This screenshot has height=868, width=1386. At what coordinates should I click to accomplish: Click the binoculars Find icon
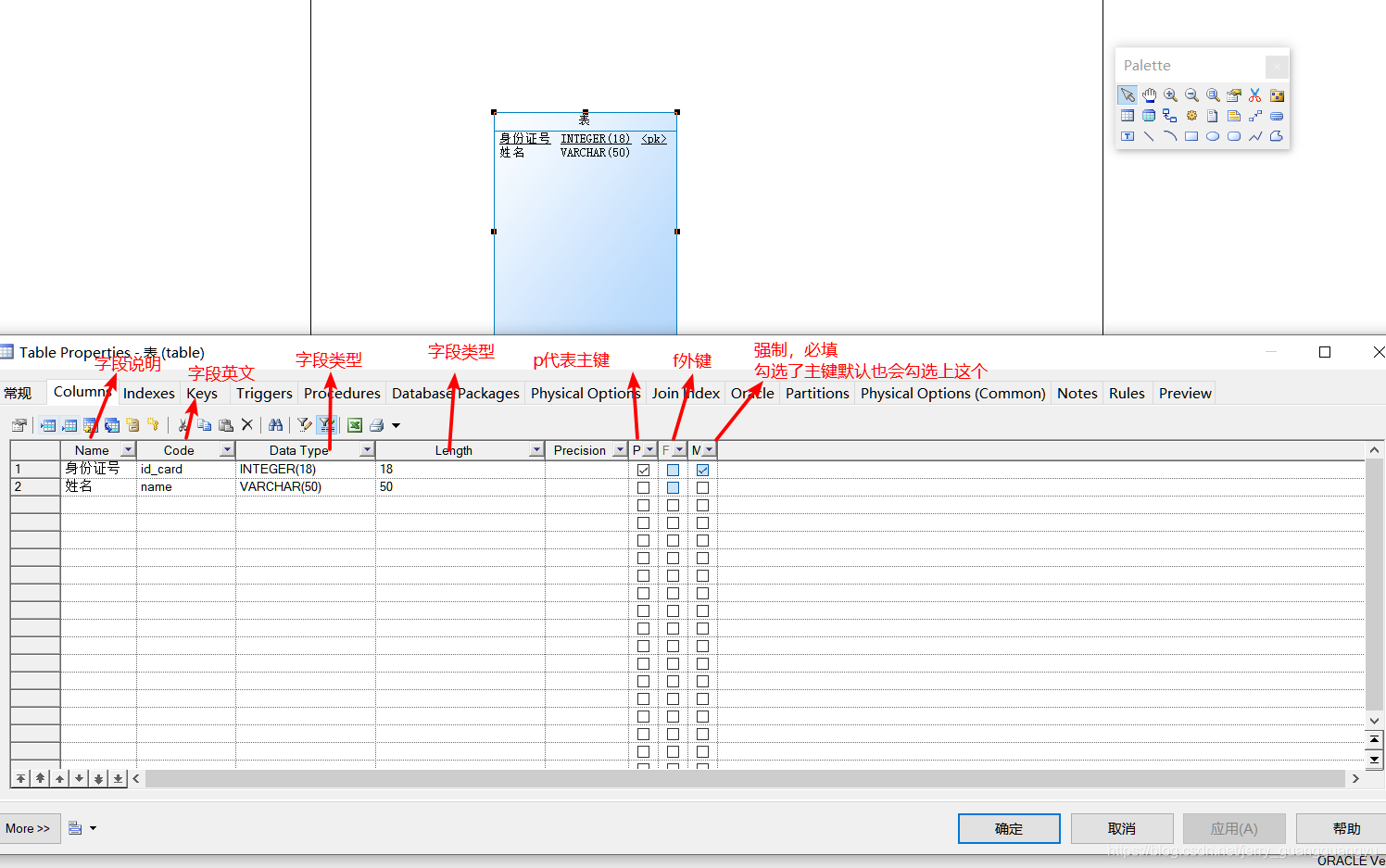(275, 425)
